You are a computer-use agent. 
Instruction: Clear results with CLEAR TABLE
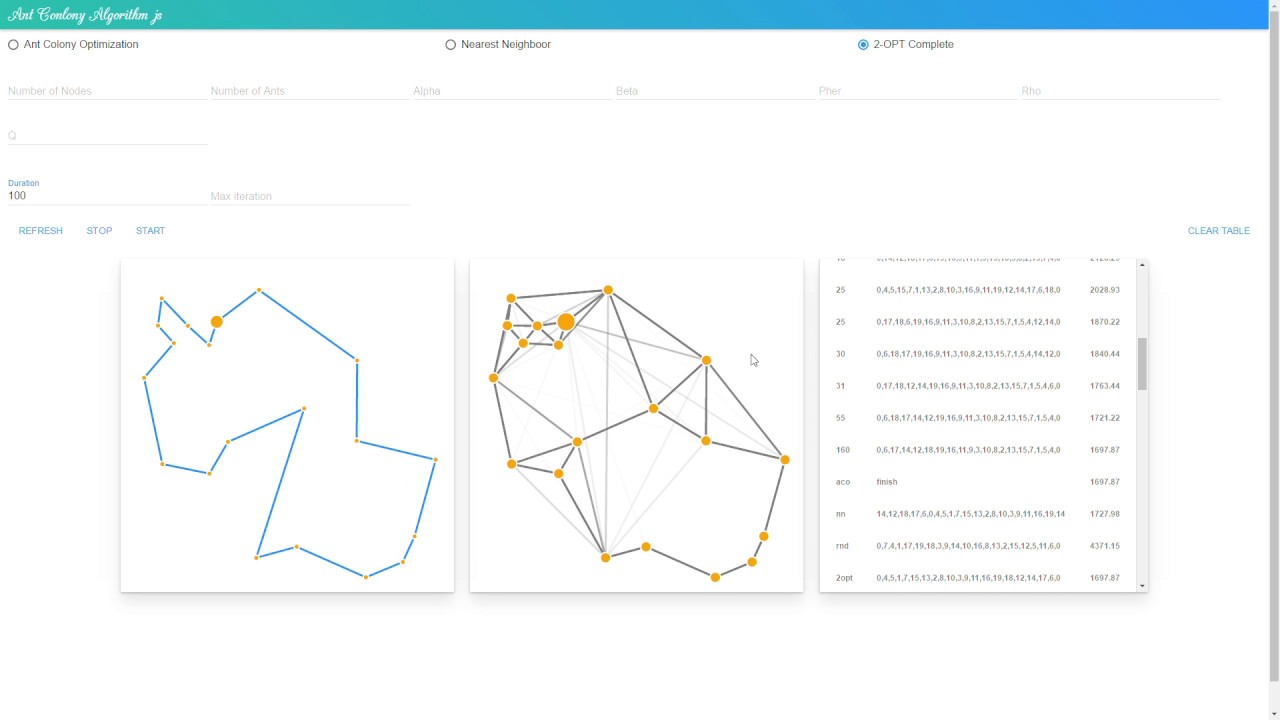1219,231
